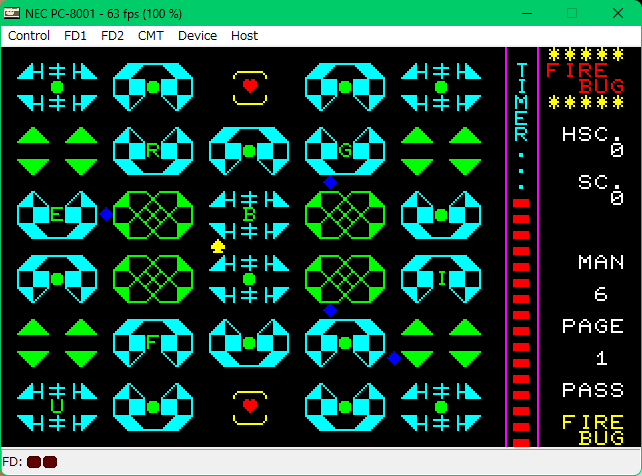The image size is (642, 476).
Task: Click the blue diamond beside the E tile
Action: (x=105, y=214)
